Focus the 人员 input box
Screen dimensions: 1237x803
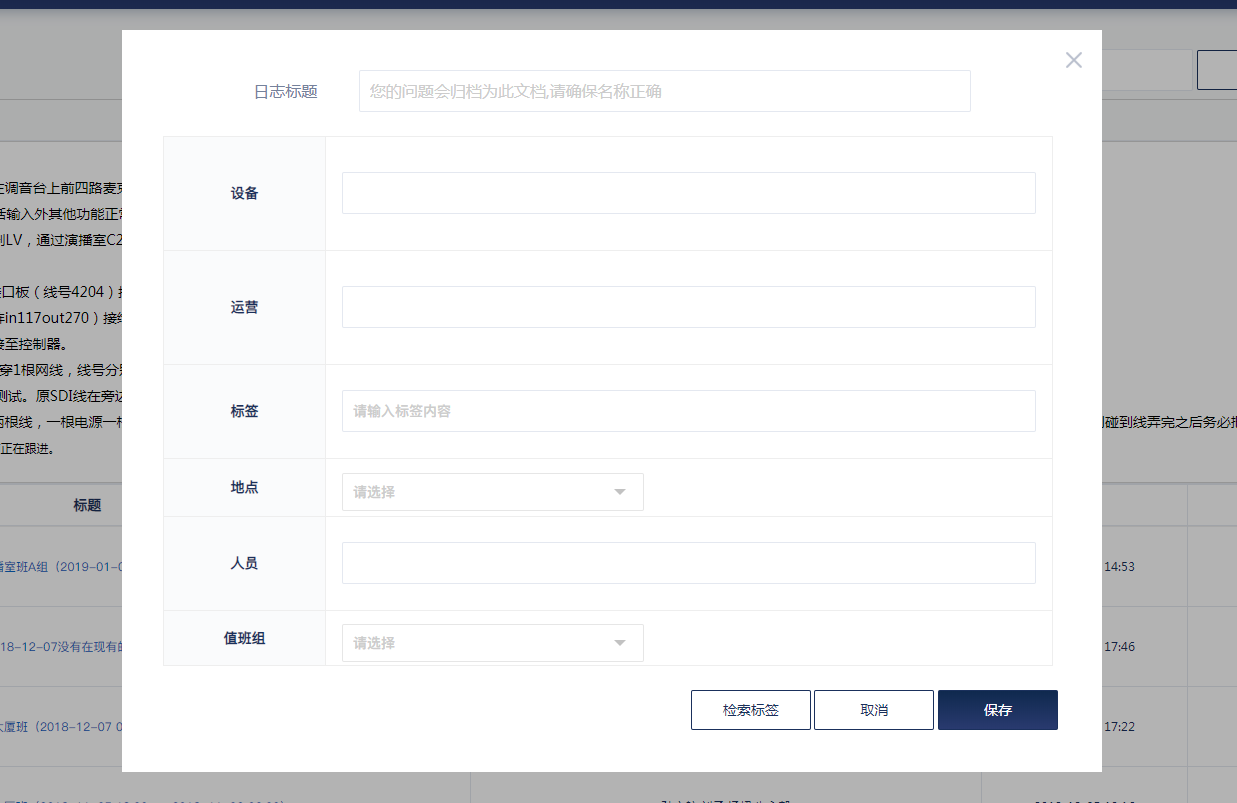688,563
